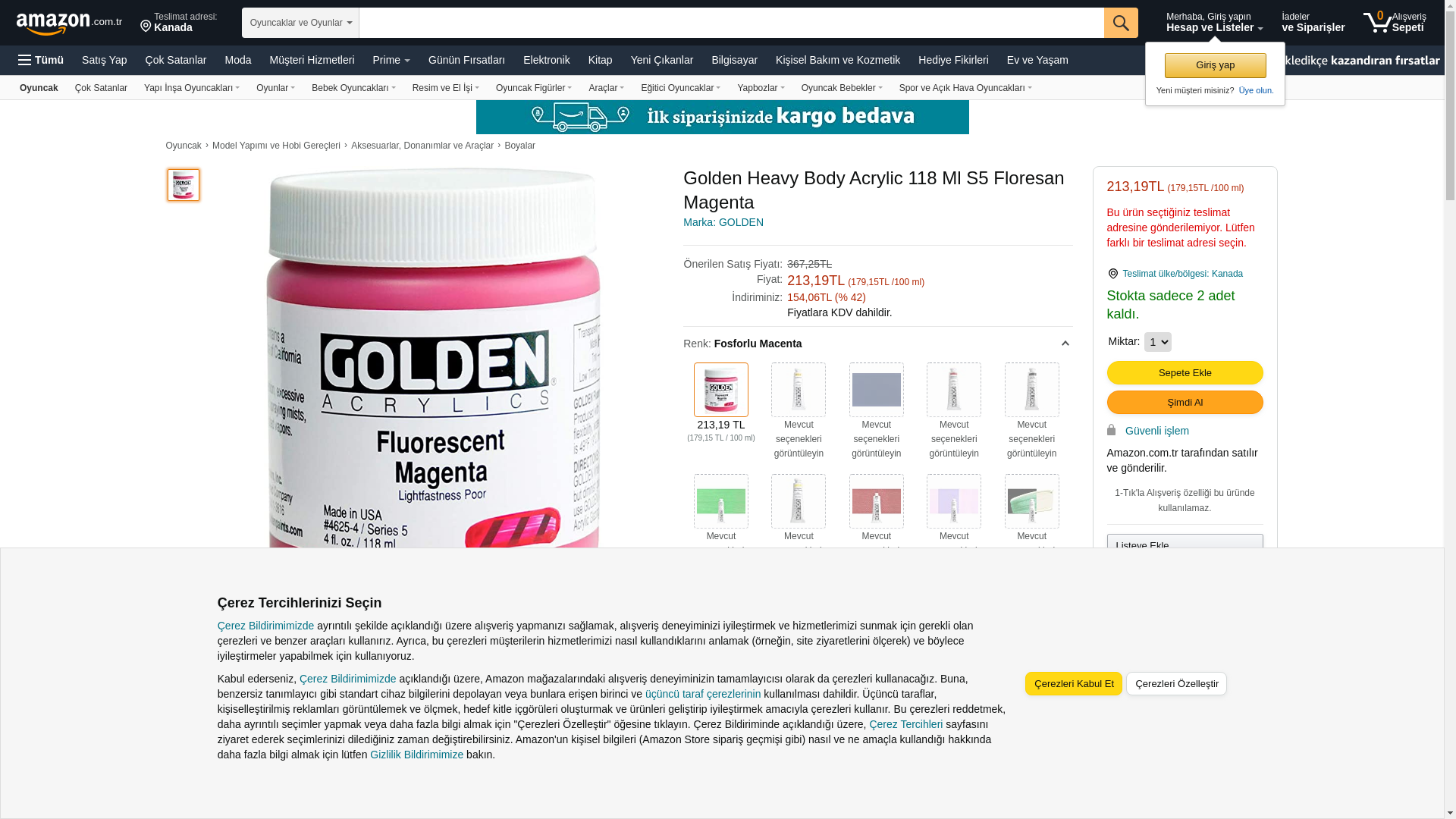Select the Fosforlu Macenta color swatch
The image size is (1456, 819).
721,390
